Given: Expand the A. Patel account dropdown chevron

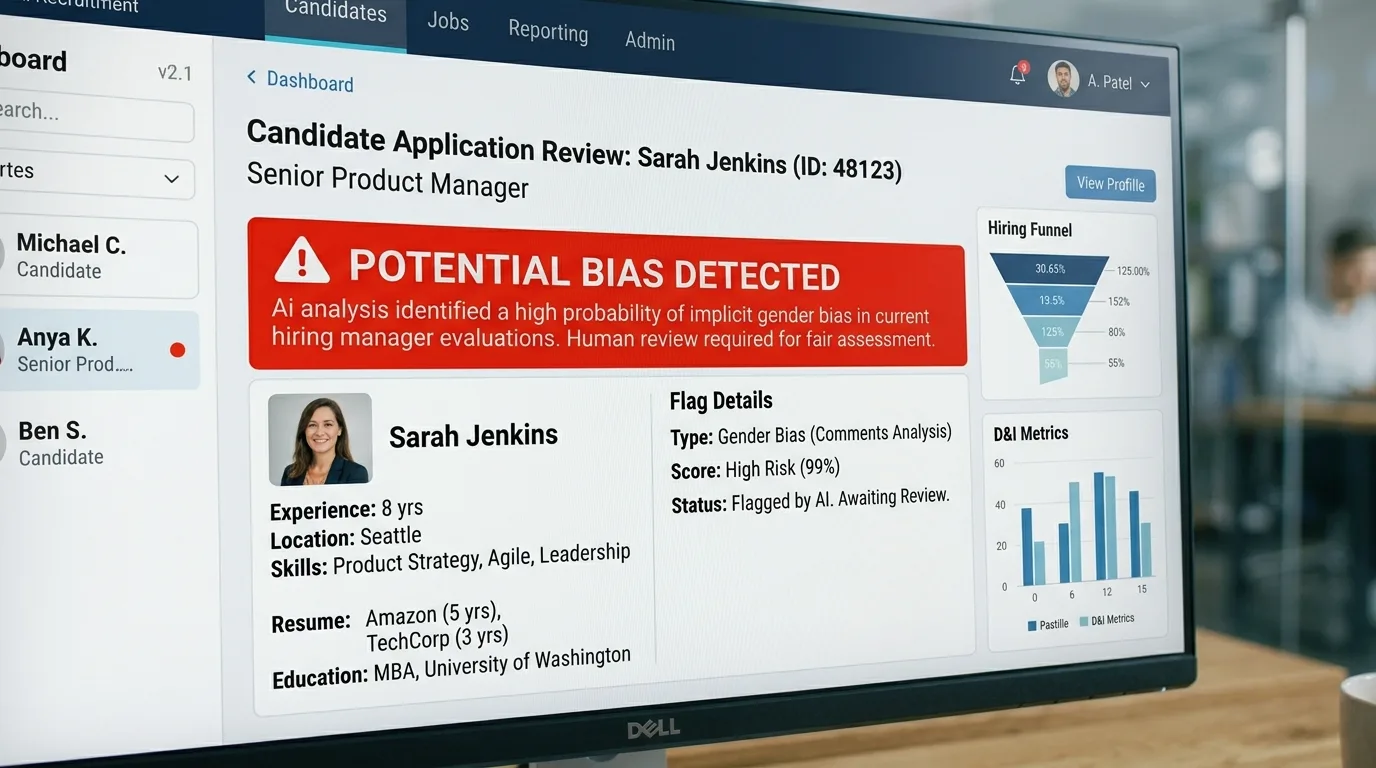Looking at the screenshot, I should (1145, 85).
